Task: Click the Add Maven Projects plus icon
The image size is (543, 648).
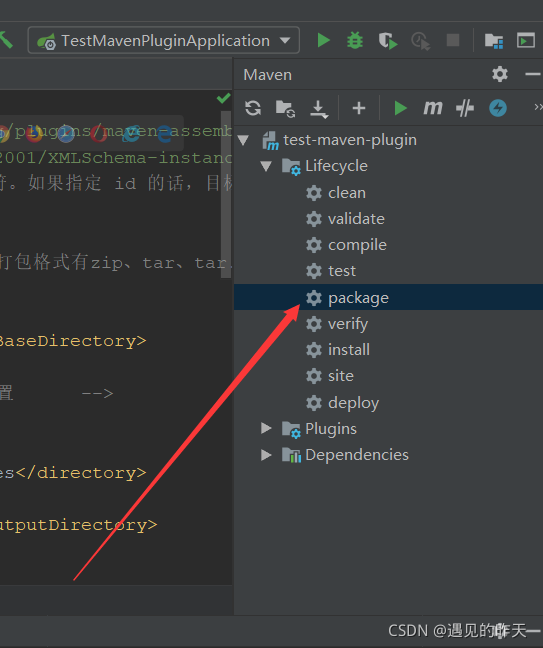Action: [359, 108]
